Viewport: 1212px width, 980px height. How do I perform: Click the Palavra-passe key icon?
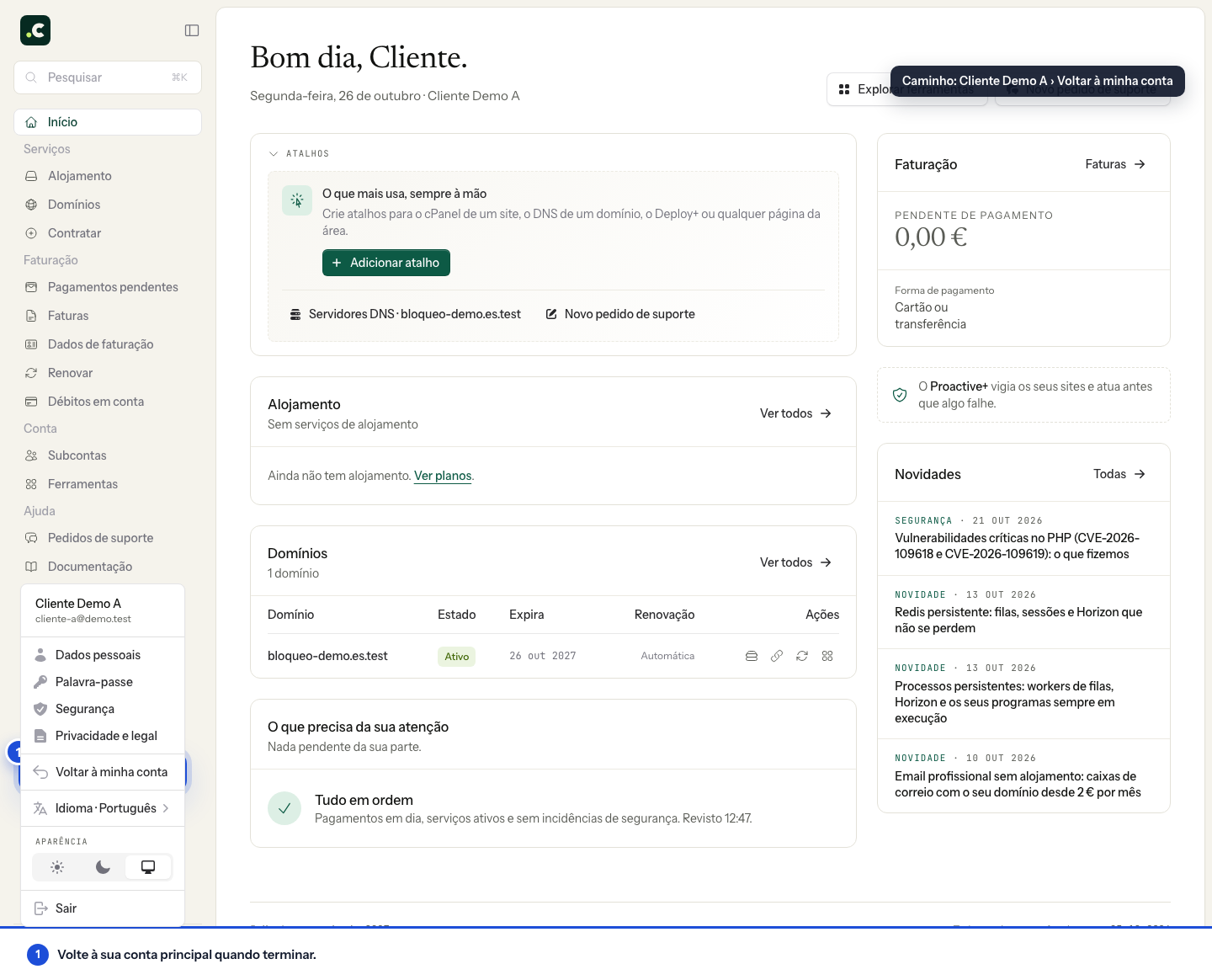(x=40, y=682)
